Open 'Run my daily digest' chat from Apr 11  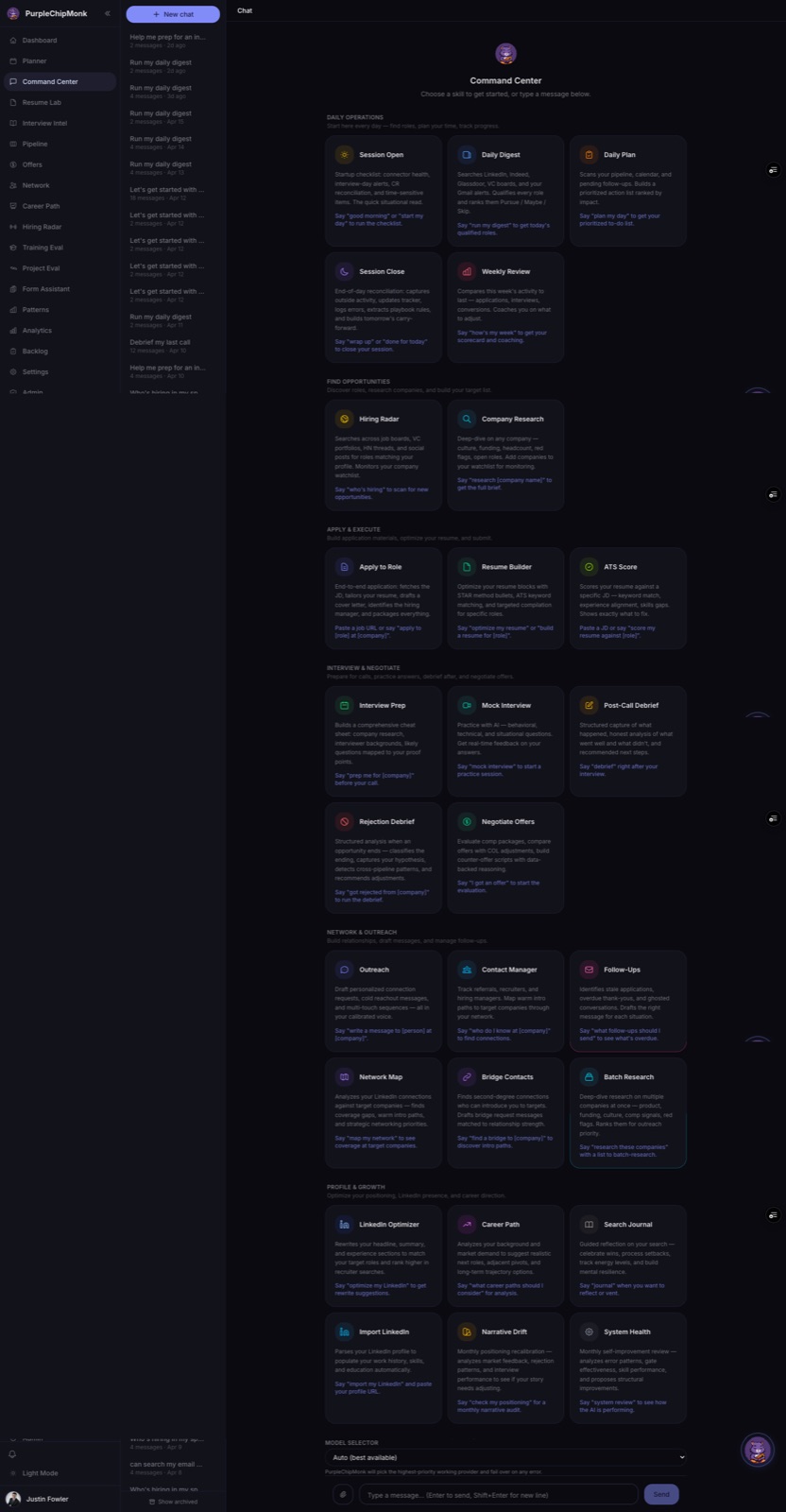pos(173,320)
